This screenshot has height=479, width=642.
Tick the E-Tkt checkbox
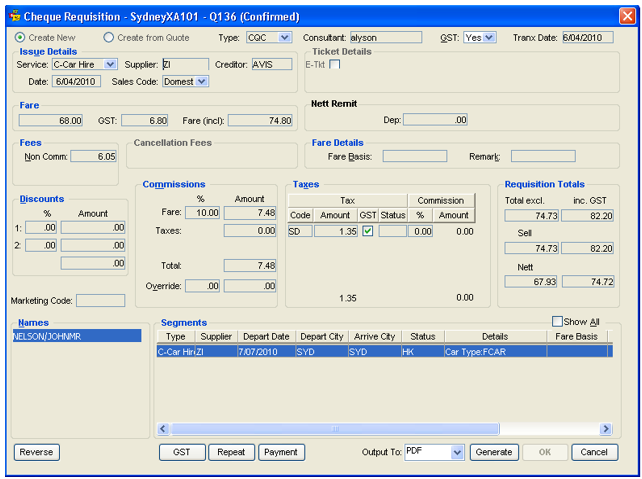(x=335, y=65)
